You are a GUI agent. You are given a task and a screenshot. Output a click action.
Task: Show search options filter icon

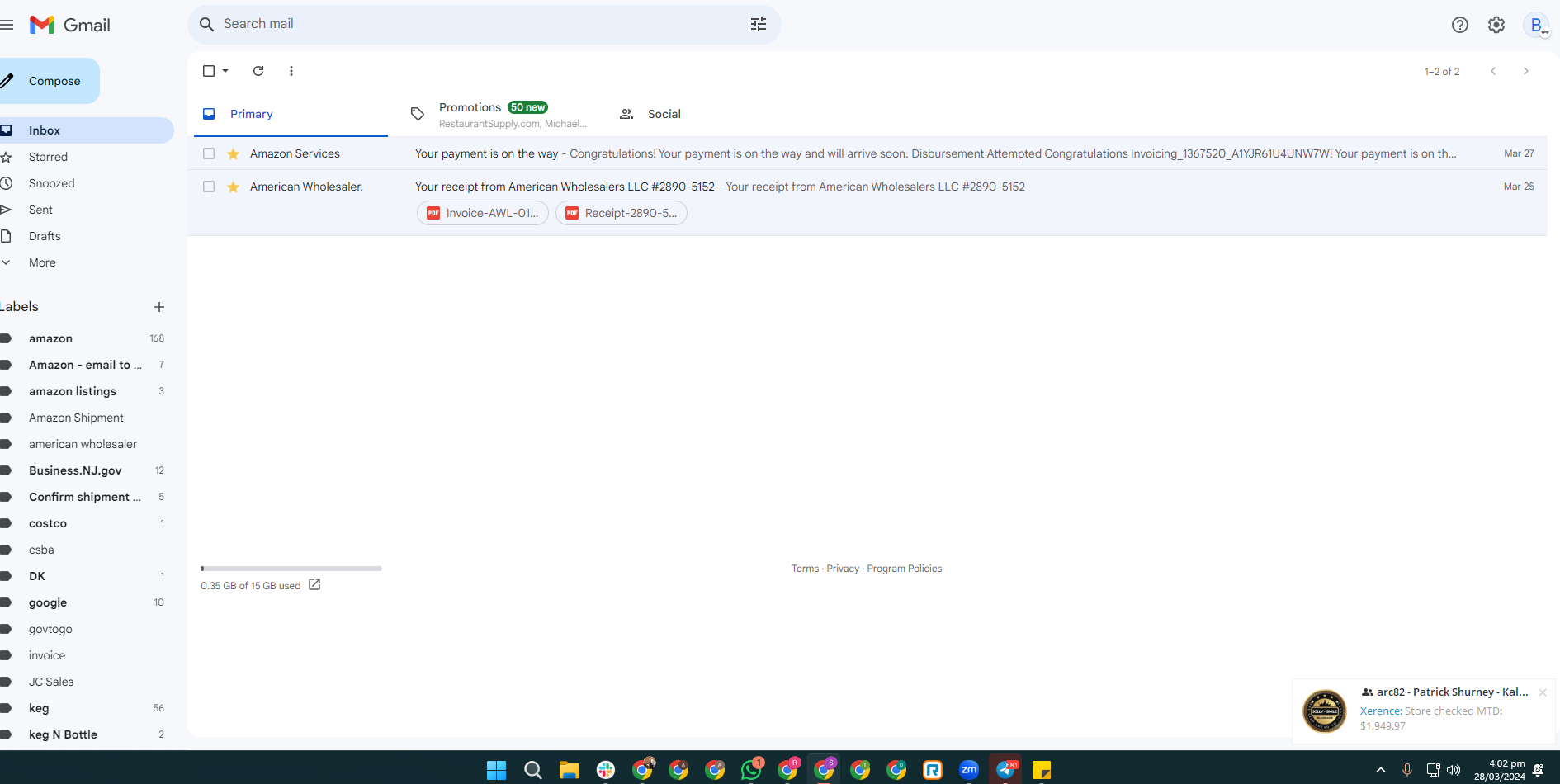click(759, 24)
